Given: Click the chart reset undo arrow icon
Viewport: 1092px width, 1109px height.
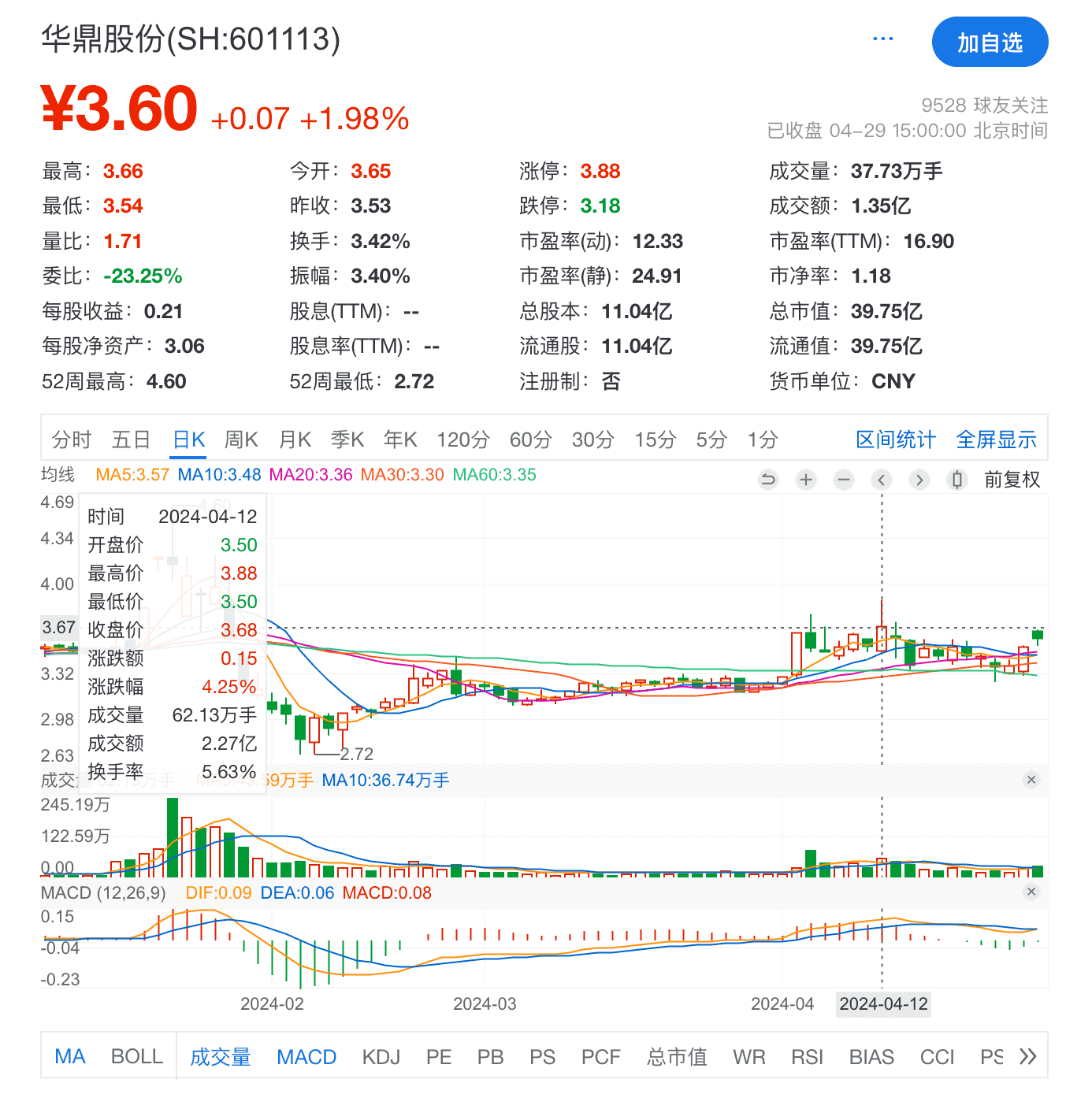Looking at the screenshot, I should pyautogui.click(x=768, y=480).
